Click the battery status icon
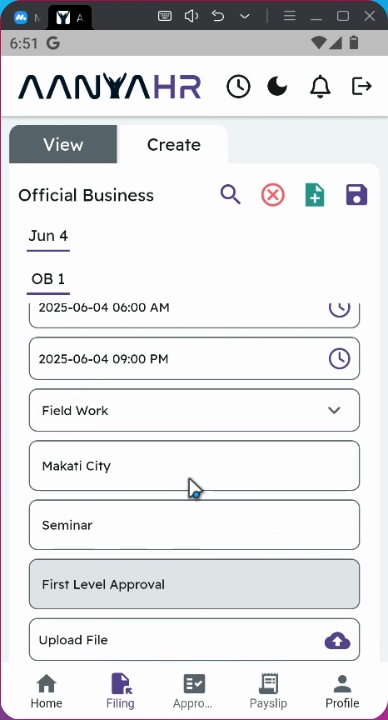 [x=354, y=43]
